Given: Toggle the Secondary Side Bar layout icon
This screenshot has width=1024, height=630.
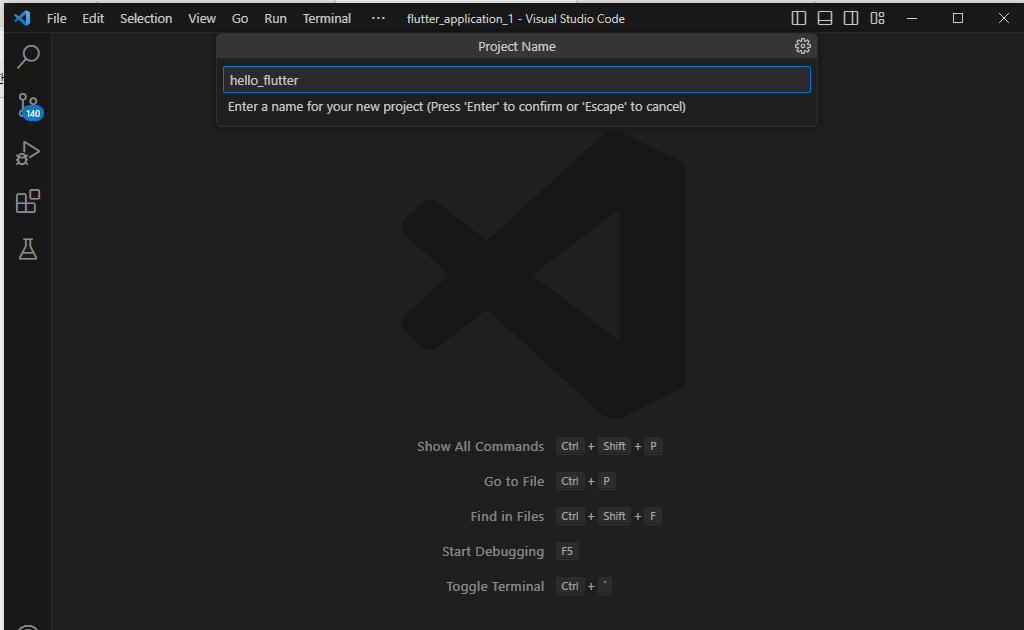Looking at the screenshot, I should [851, 18].
